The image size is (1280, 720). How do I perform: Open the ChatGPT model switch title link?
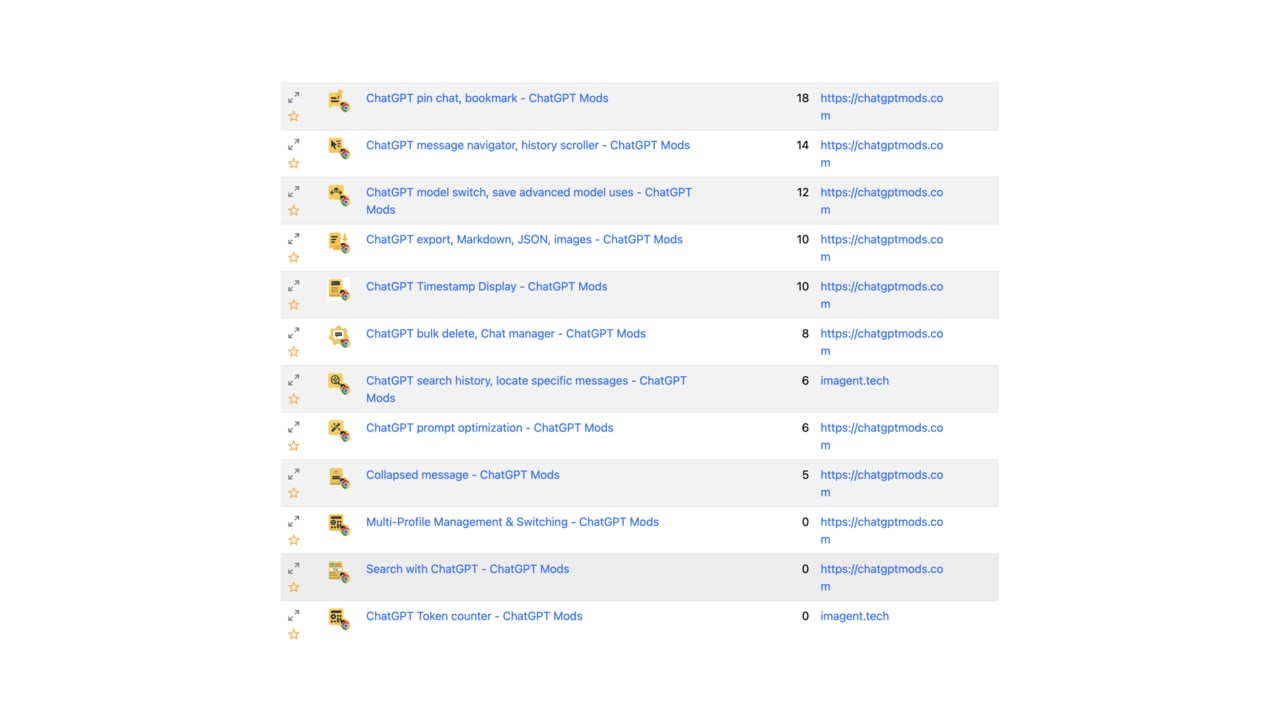click(529, 201)
